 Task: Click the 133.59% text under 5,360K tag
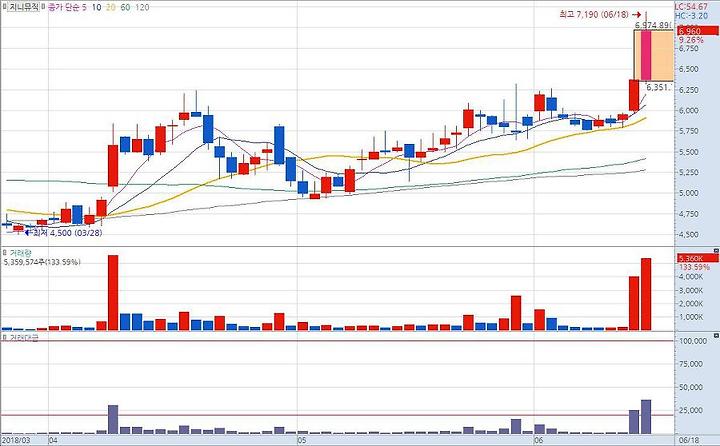(x=694, y=267)
